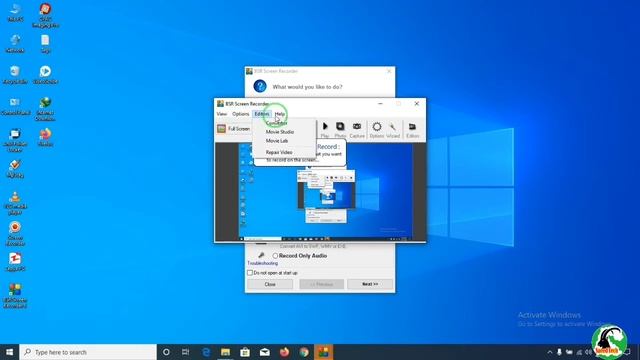640x360 pixels.
Task: Open the Editors toolbar icon
Action: 412,130
